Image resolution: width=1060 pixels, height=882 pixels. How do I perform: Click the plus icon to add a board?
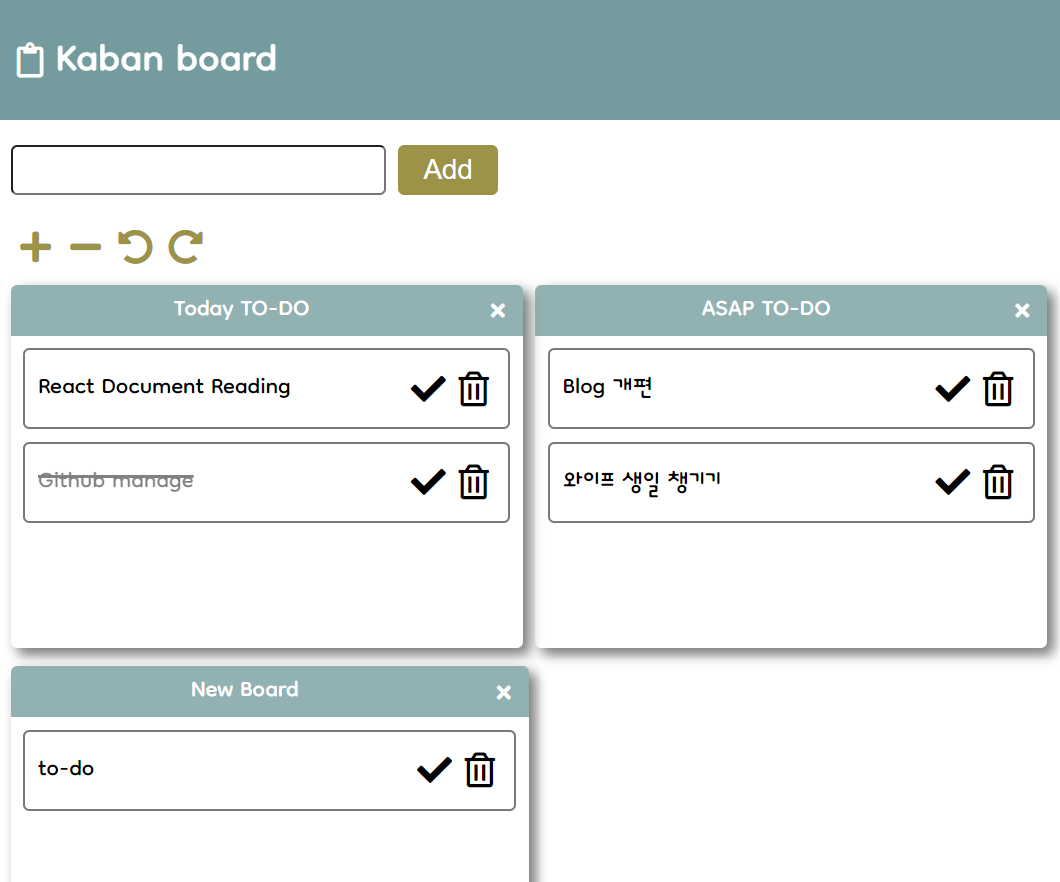[x=34, y=246]
